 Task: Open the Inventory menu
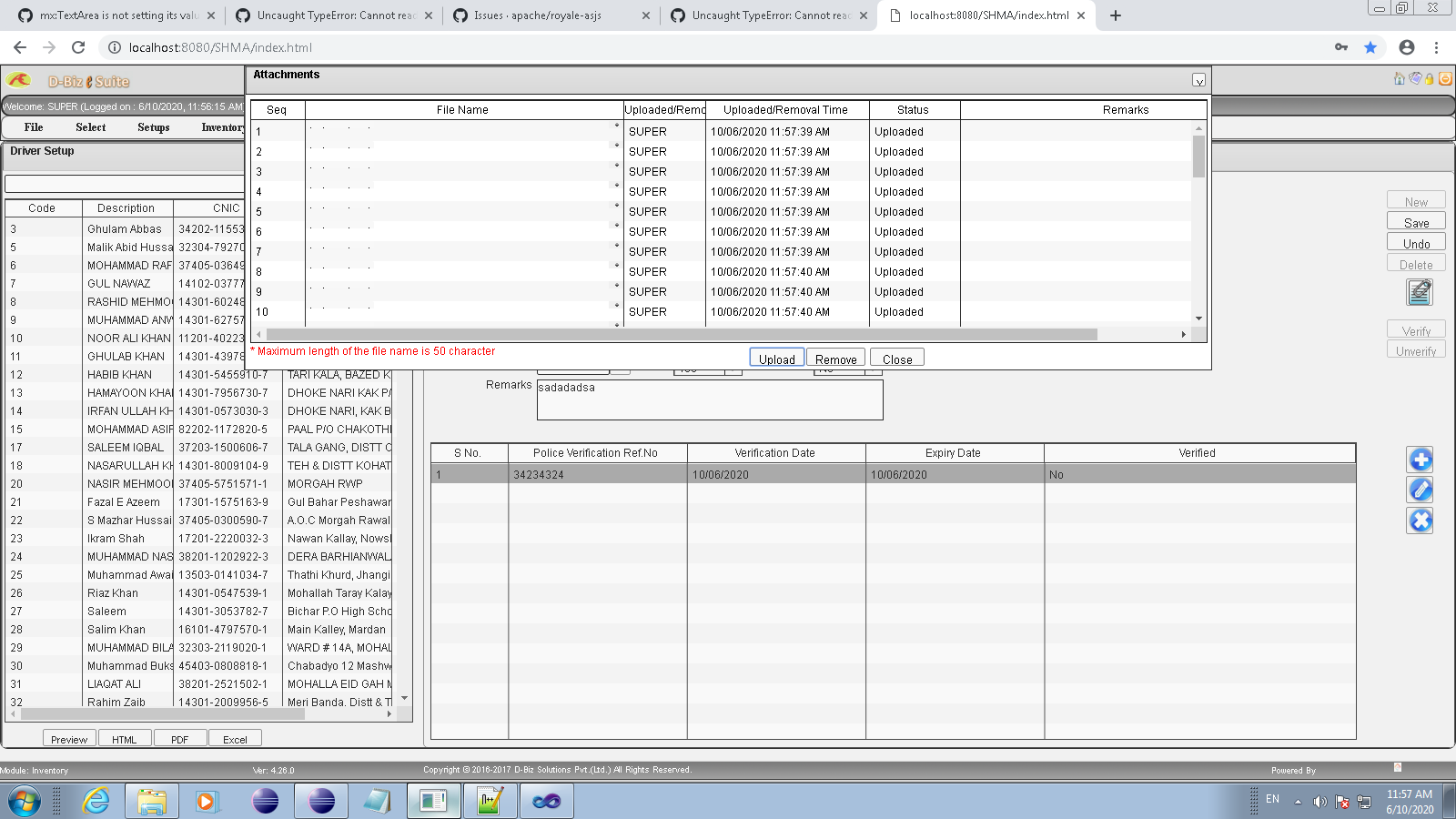(222, 127)
